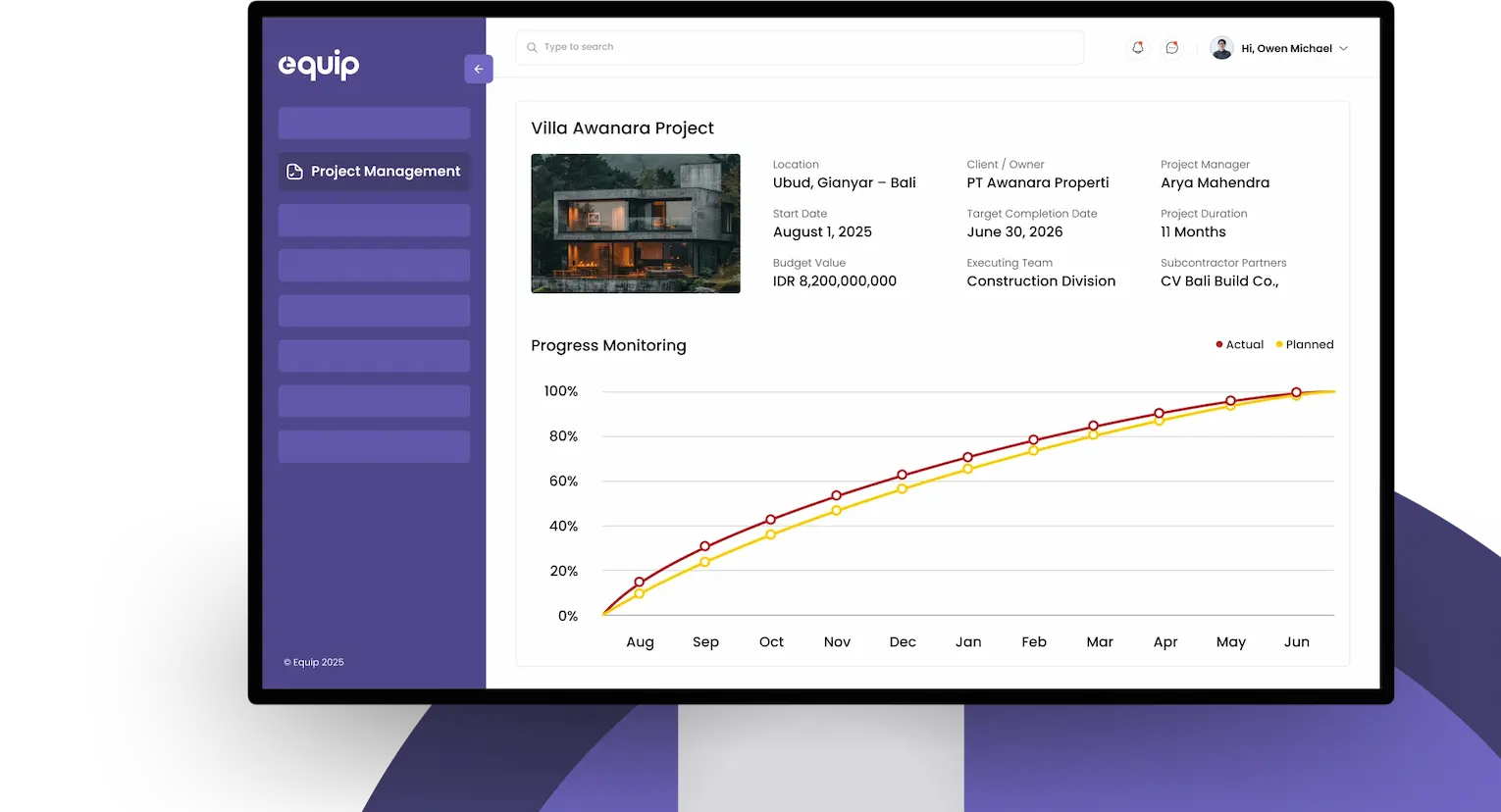
Task: Click the Actual data point for Jan
Action: 968,457
